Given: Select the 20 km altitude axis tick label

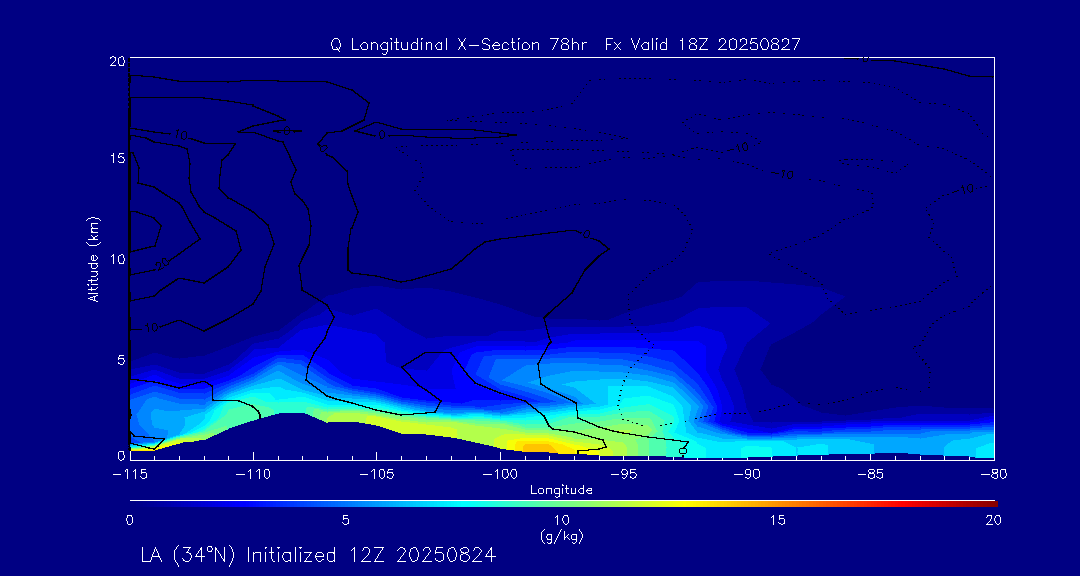Looking at the screenshot, I should [x=115, y=61].
